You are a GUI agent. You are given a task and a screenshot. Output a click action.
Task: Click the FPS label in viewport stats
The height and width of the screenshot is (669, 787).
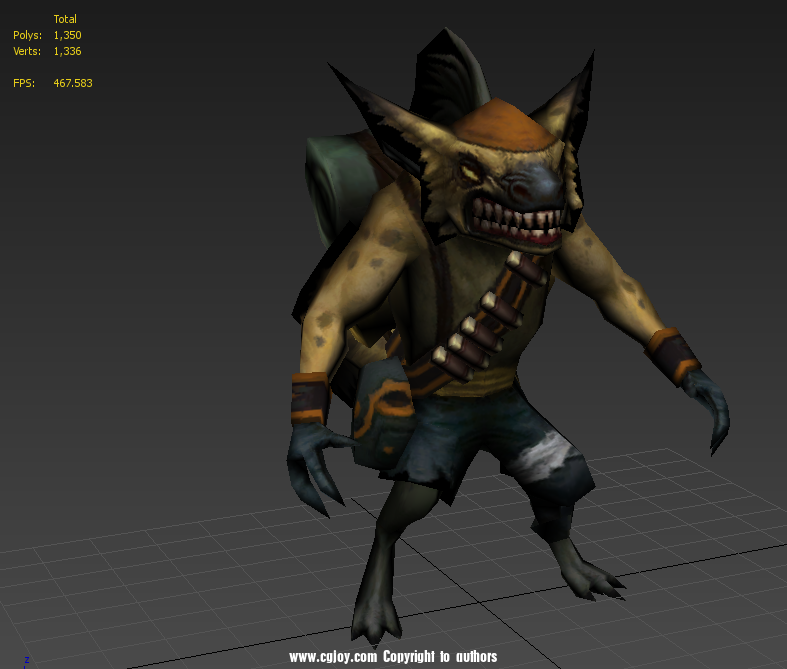click(x=24, y=83)
